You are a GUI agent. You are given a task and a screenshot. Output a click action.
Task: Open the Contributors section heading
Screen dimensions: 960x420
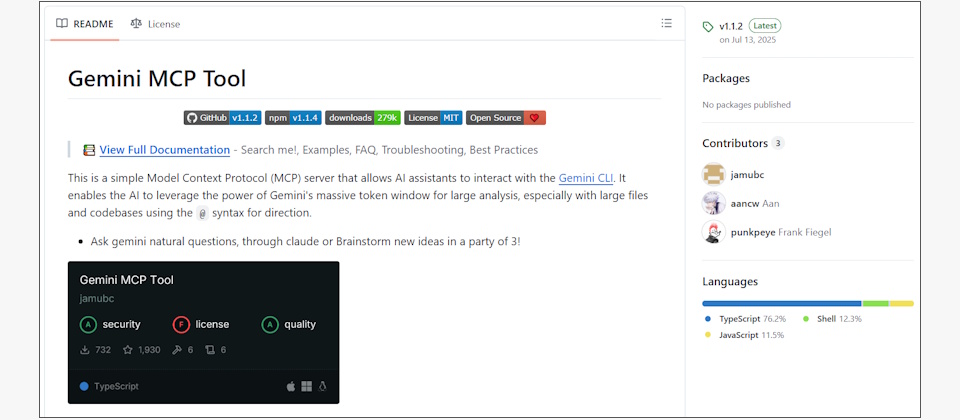(x=735, y=143)
